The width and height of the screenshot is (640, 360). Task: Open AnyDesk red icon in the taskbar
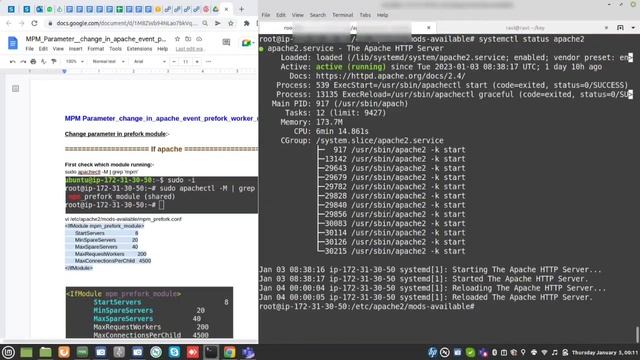[193, 352]
